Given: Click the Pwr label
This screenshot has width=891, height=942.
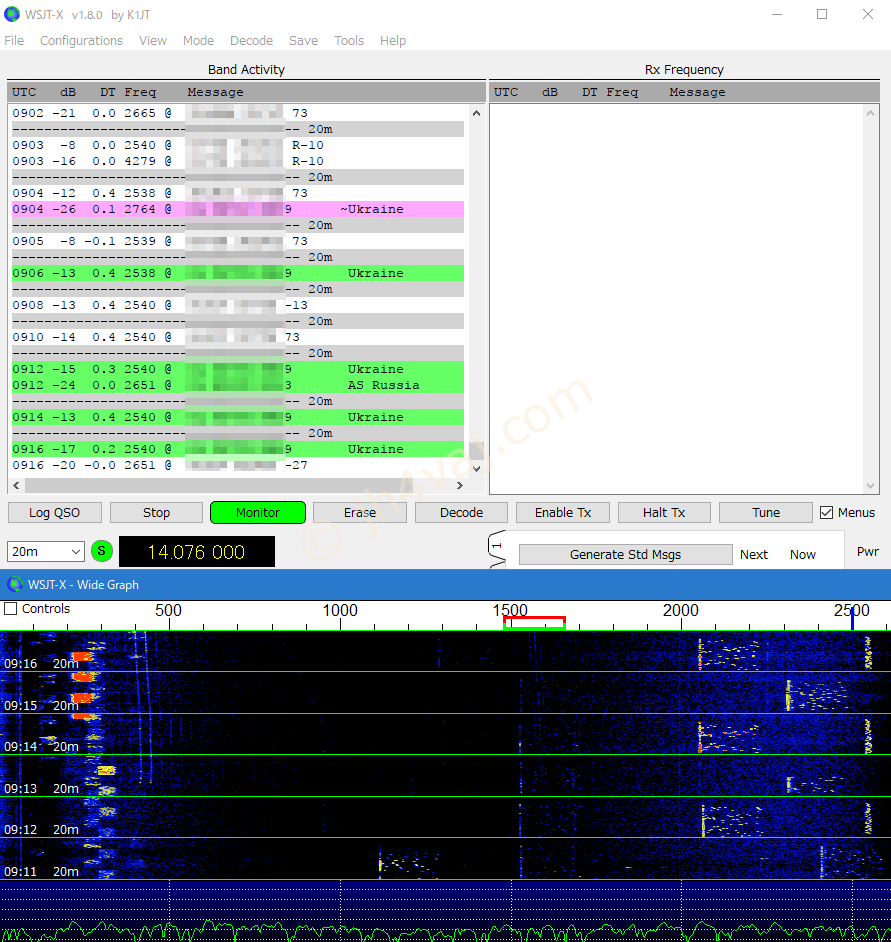Looking at the screenshot, I should 868,552.
